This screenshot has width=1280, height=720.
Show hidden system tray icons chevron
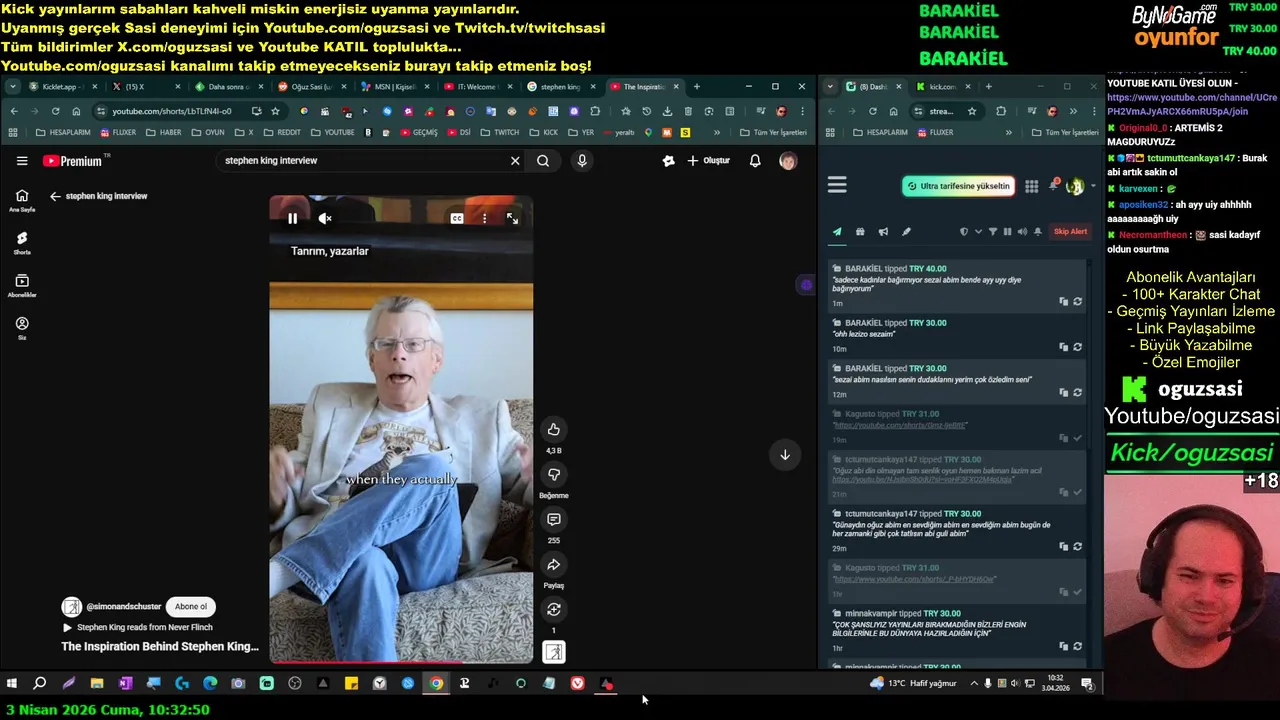coord(974,684)
